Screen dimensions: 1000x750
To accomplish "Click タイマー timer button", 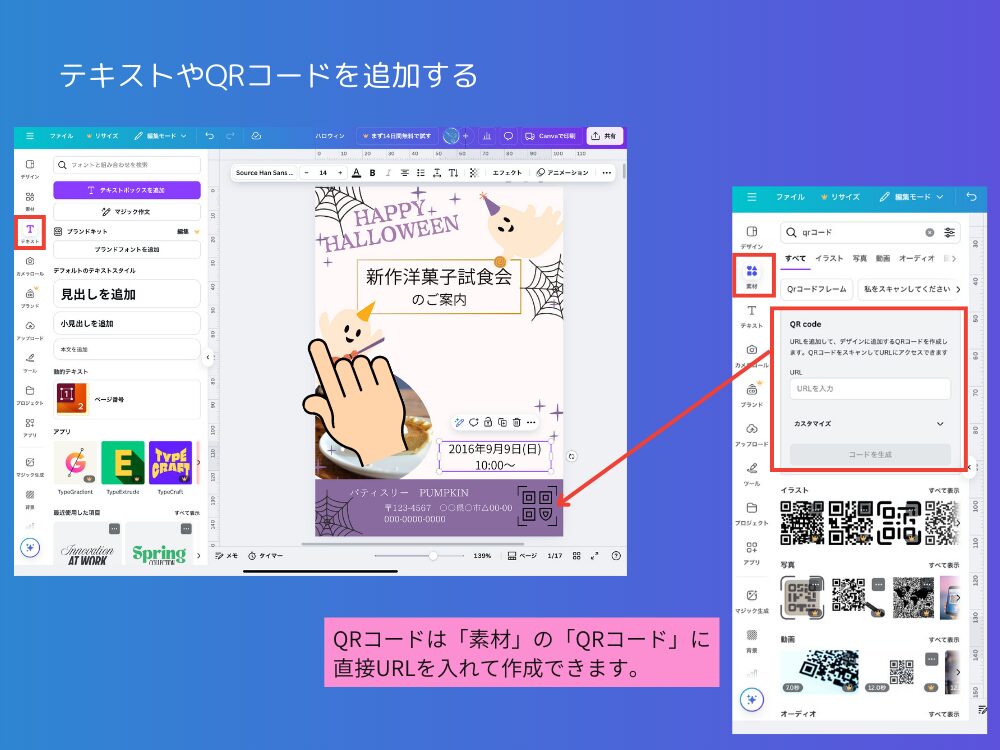I will [x=265, y=555].
